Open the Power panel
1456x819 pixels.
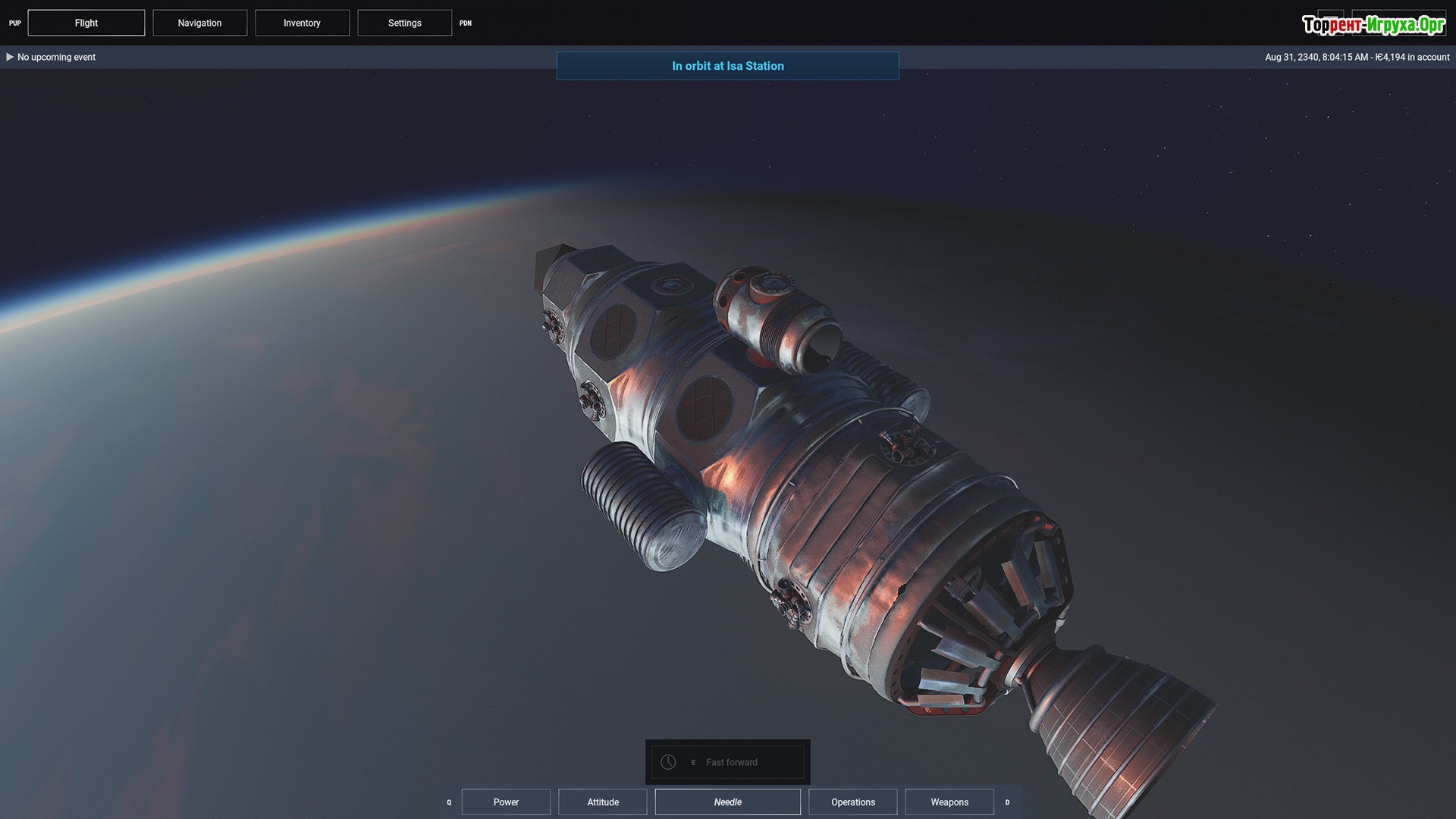[506, 802]
